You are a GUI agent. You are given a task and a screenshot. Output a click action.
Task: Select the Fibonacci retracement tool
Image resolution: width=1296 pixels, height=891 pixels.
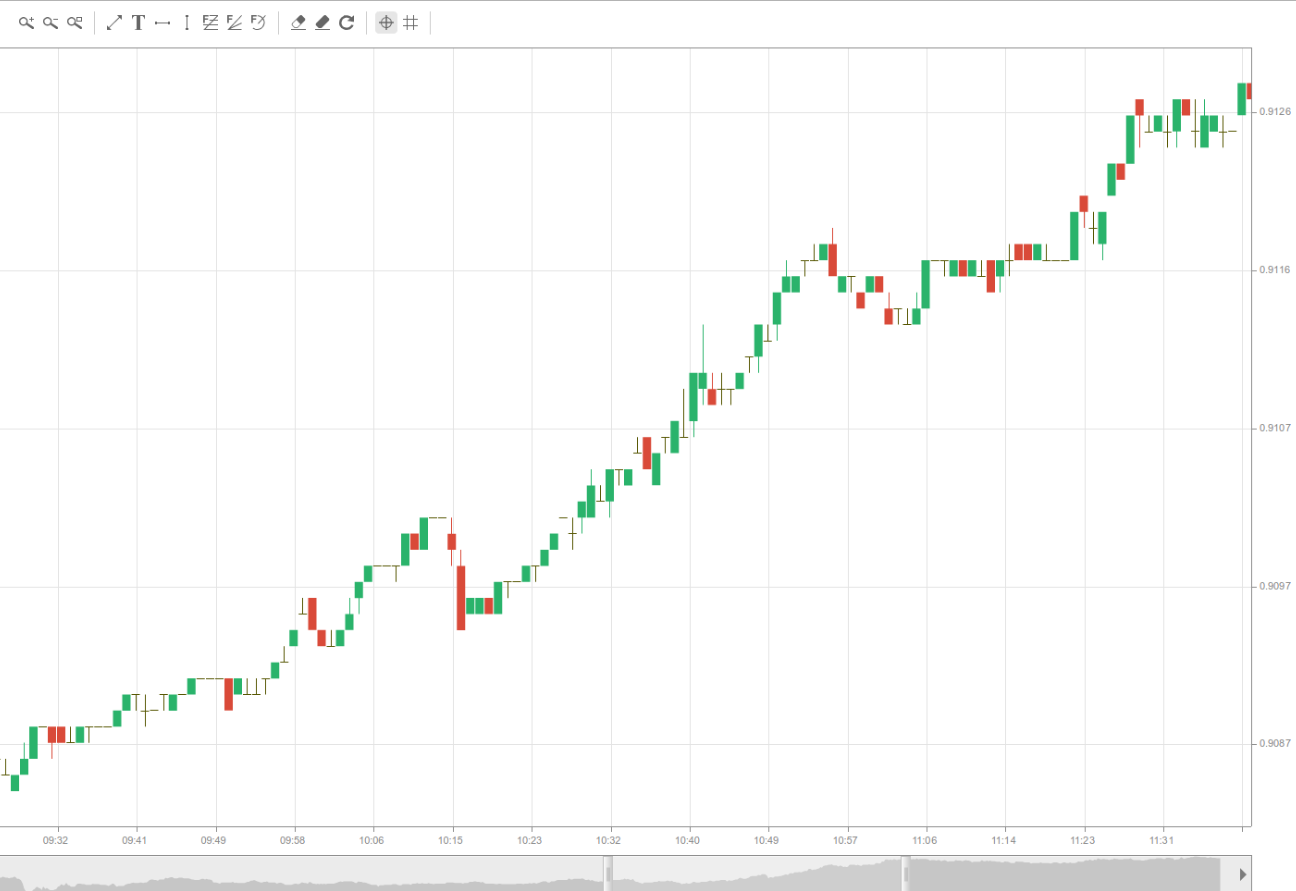click(x=210, y=22)
